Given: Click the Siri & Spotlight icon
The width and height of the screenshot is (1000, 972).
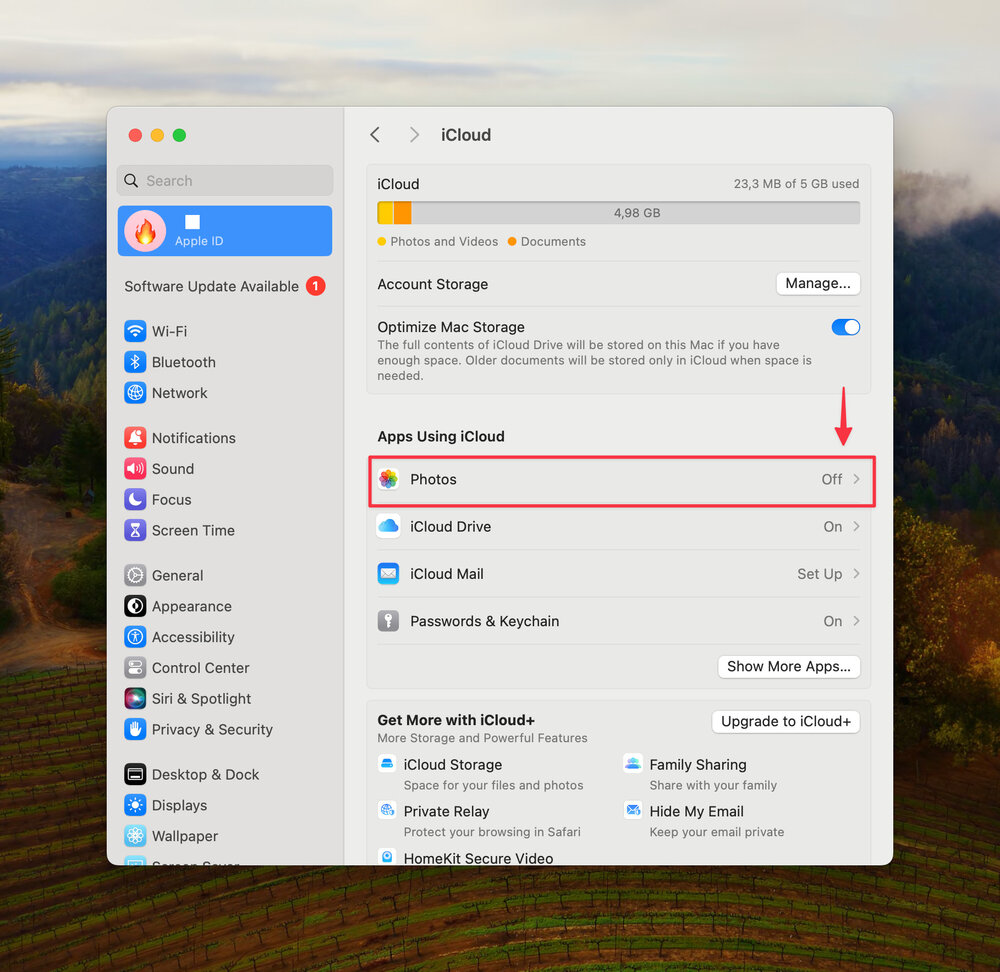Looking at the screenshot, I should [135, 698].
